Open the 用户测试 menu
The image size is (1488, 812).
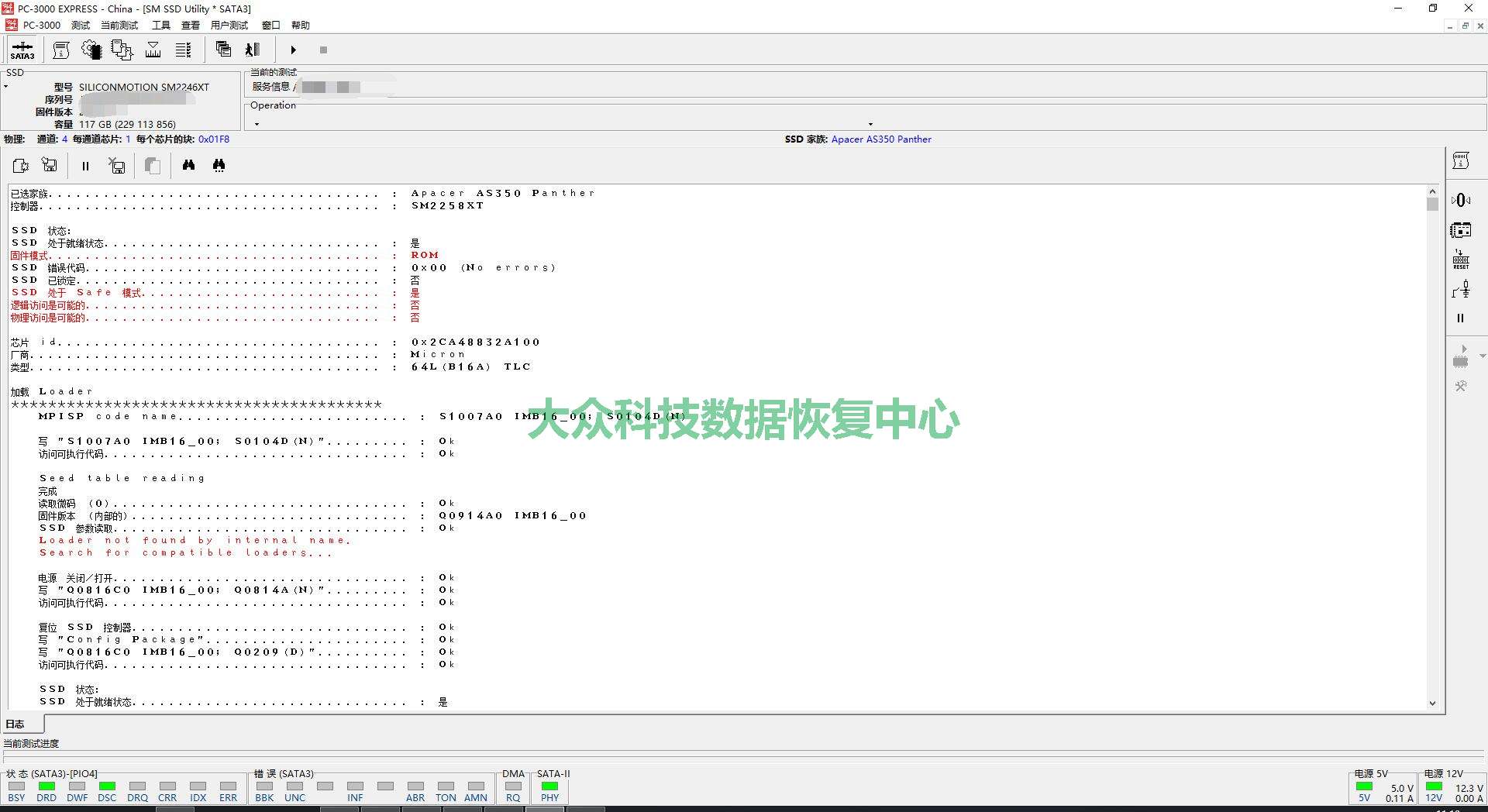tap(229, 26)
